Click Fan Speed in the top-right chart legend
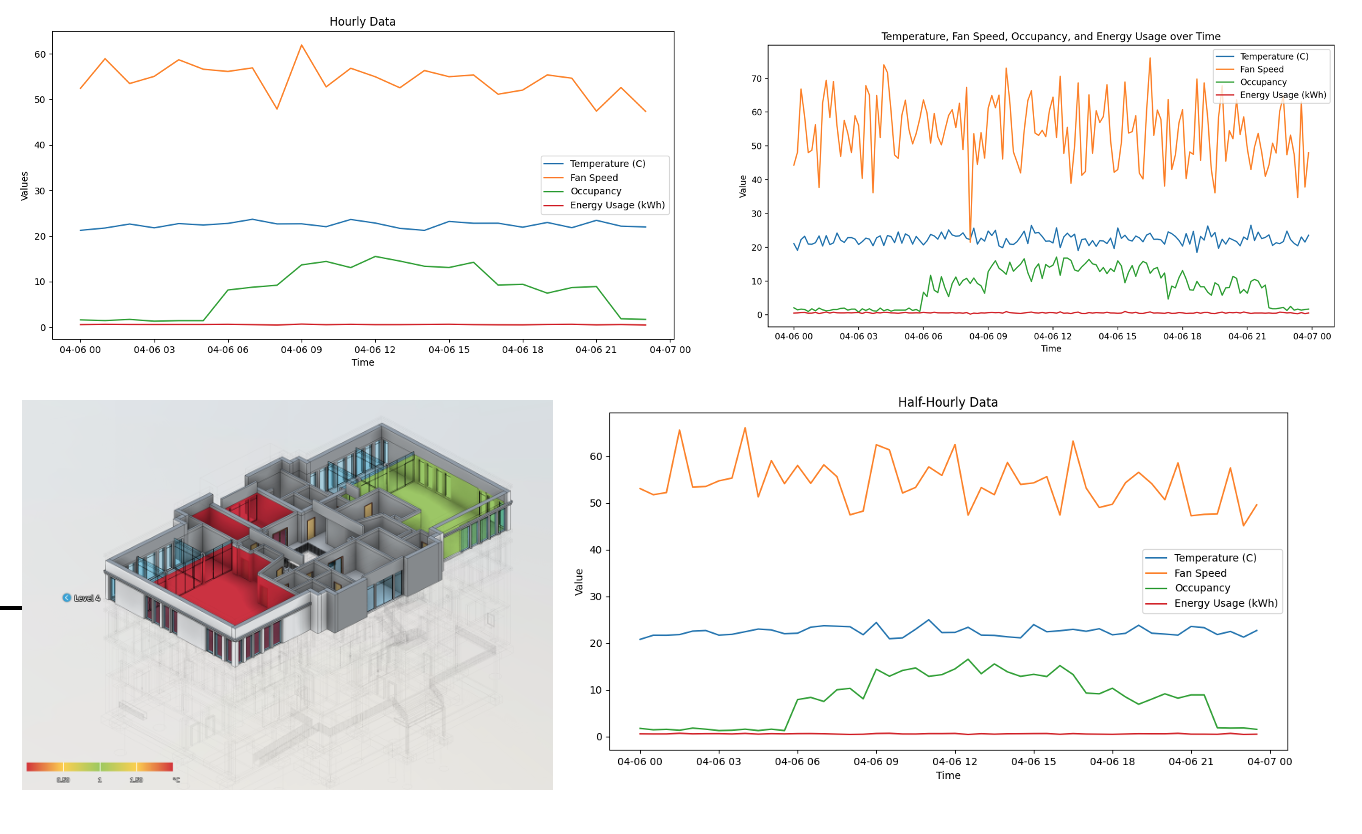This screenshot has height=834, width=1362. [x=1262, y=69]
